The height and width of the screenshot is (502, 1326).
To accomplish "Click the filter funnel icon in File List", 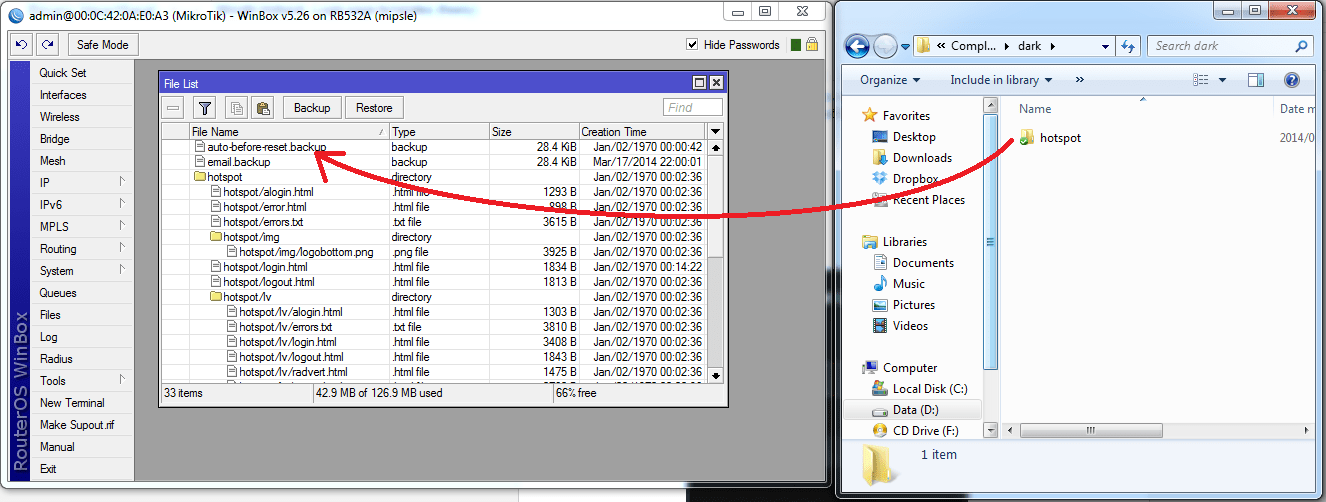I will pos(204,108).
